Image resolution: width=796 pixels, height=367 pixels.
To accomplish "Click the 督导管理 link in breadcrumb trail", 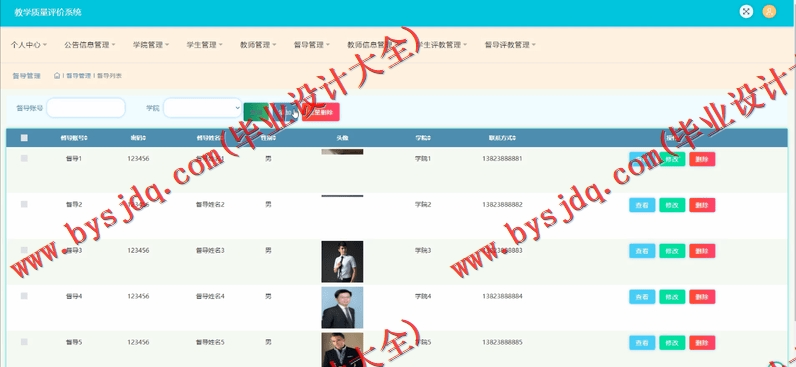I will (x=79, y=76).
